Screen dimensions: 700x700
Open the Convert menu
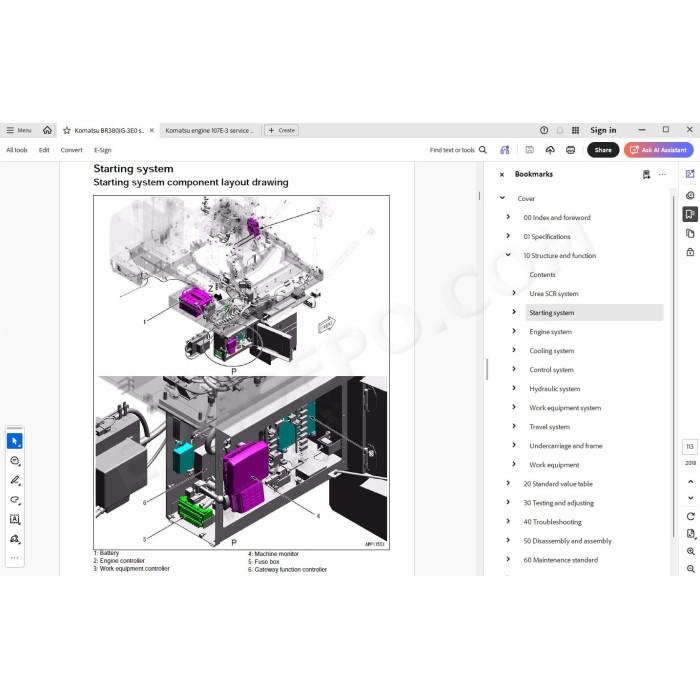[x=71, y=150]
